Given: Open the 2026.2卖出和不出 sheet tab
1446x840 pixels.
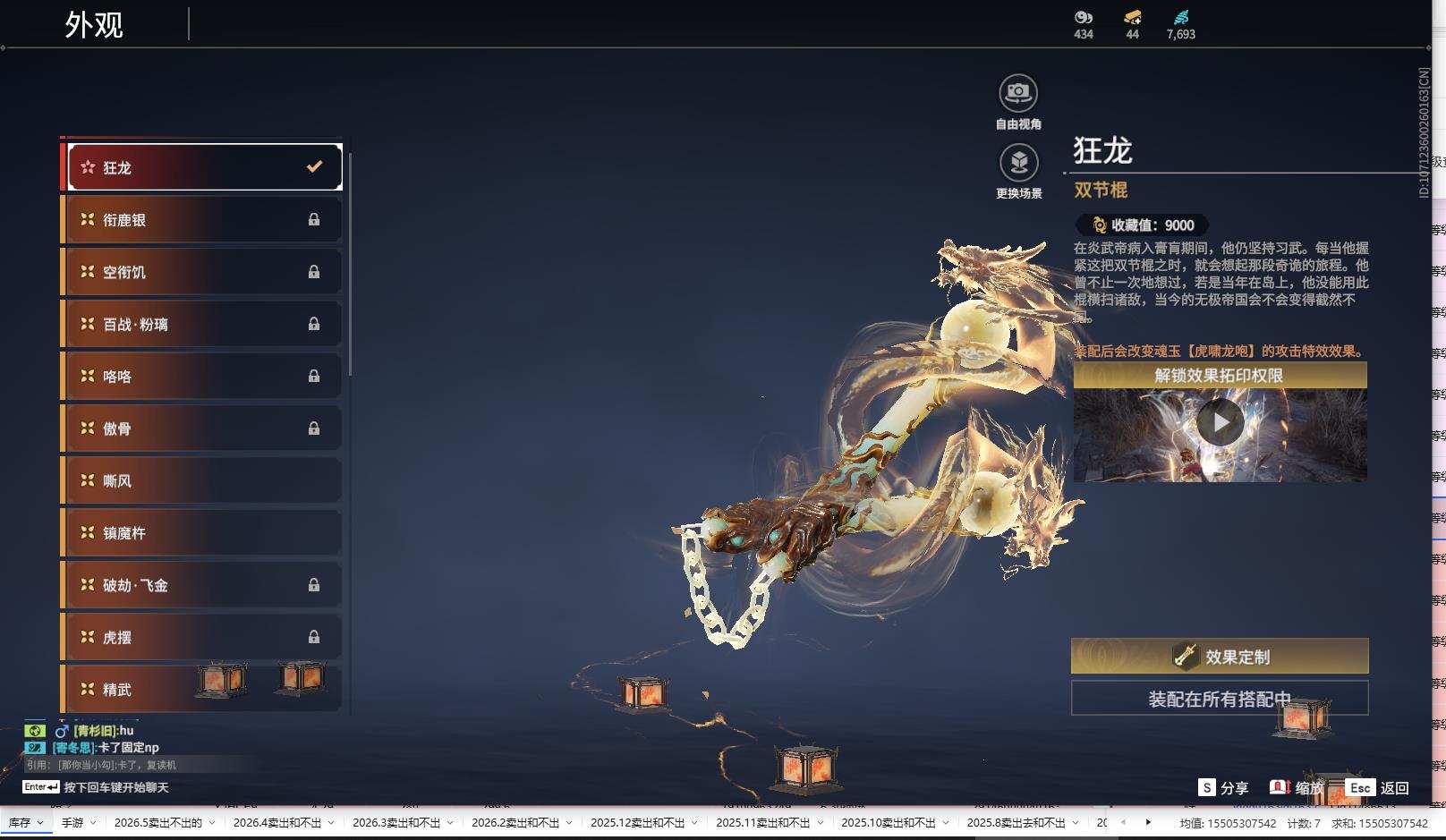Looking at the screenshot, I should 515,822.
